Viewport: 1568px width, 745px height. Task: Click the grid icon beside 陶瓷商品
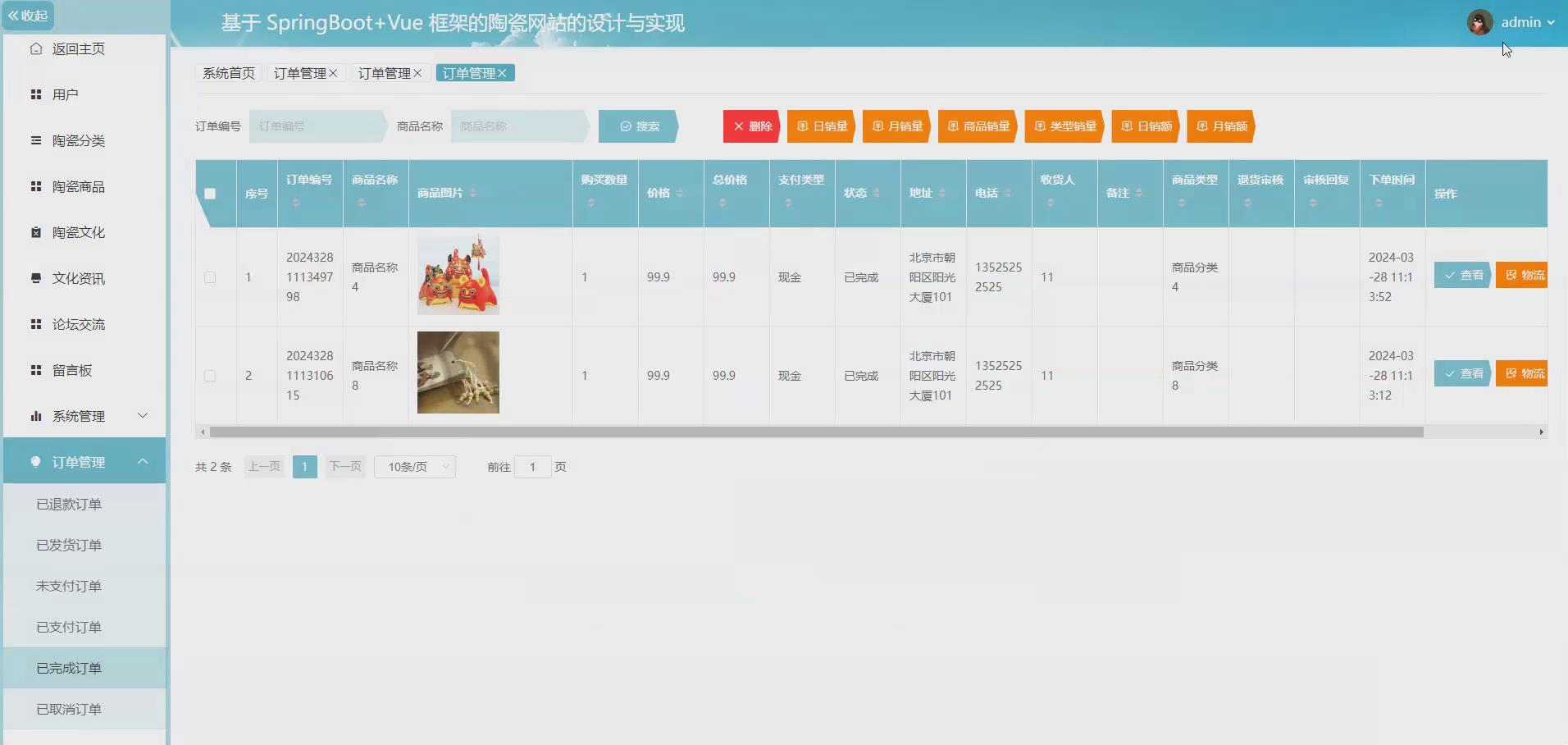36,186
